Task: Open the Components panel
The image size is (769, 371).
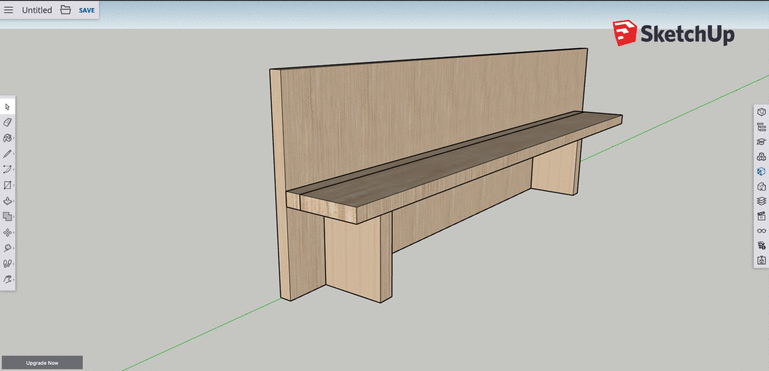Action: click(x=761, y=157)
